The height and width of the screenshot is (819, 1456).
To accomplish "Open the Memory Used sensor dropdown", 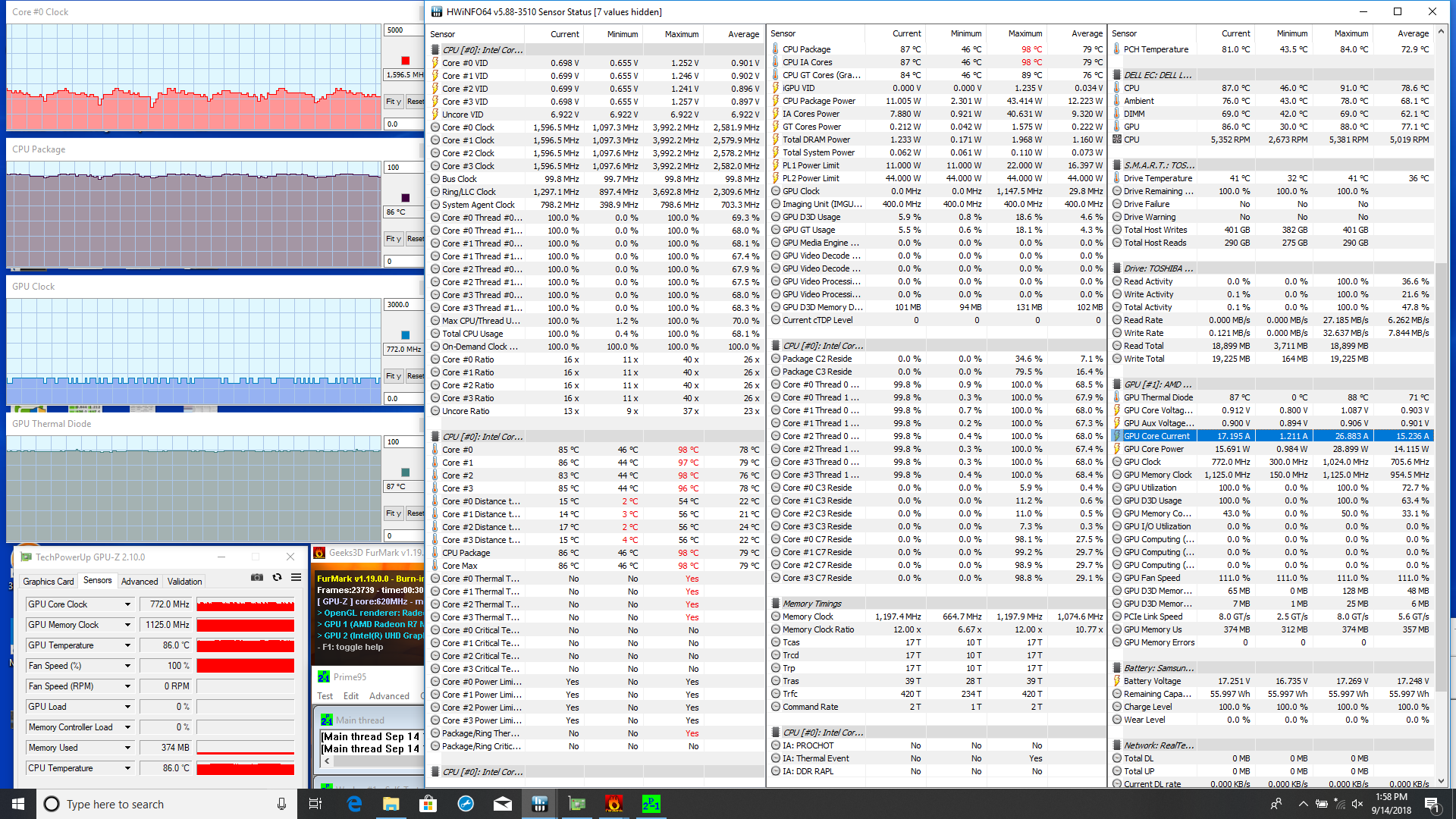I will (x=127, y=748).
